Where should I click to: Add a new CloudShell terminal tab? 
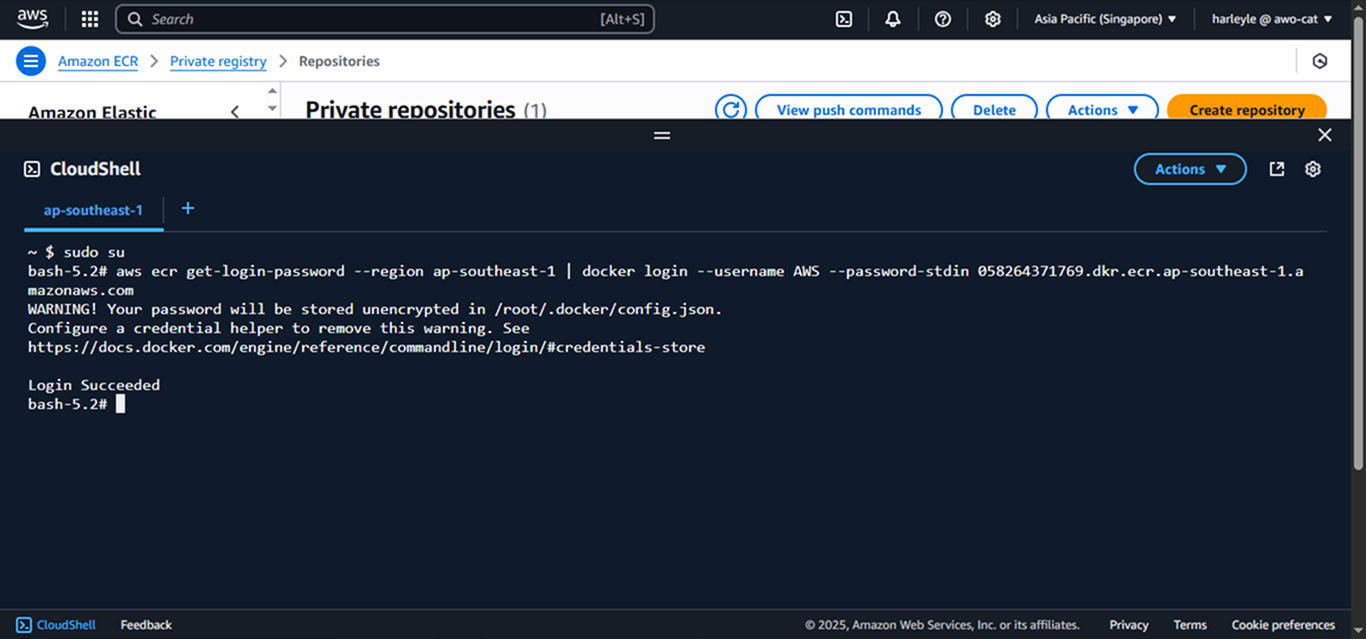pos(187,208)
